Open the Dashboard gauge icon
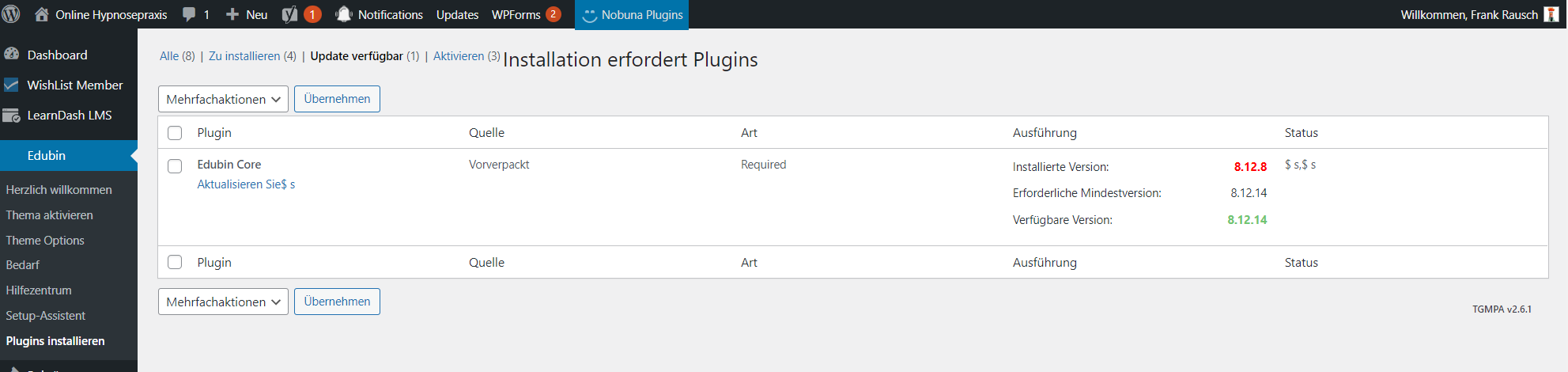This screenshot has width=1568, height=372. coord(12,54)
